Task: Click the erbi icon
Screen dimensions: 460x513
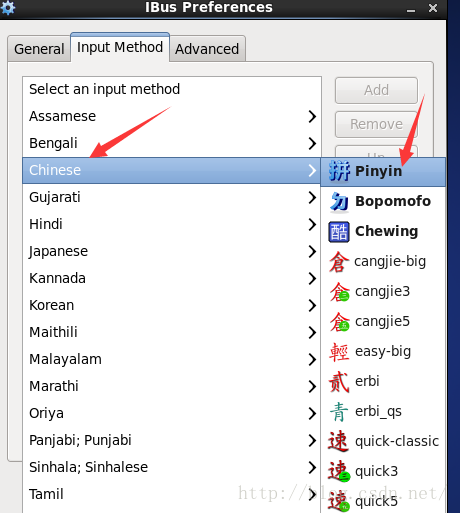Action: pyautogui.click(x=339, y=382)
